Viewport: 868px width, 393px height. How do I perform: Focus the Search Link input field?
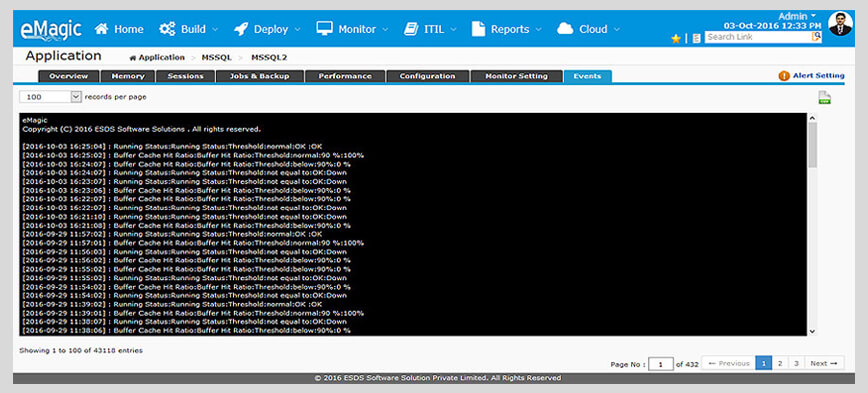pos(758,37)
